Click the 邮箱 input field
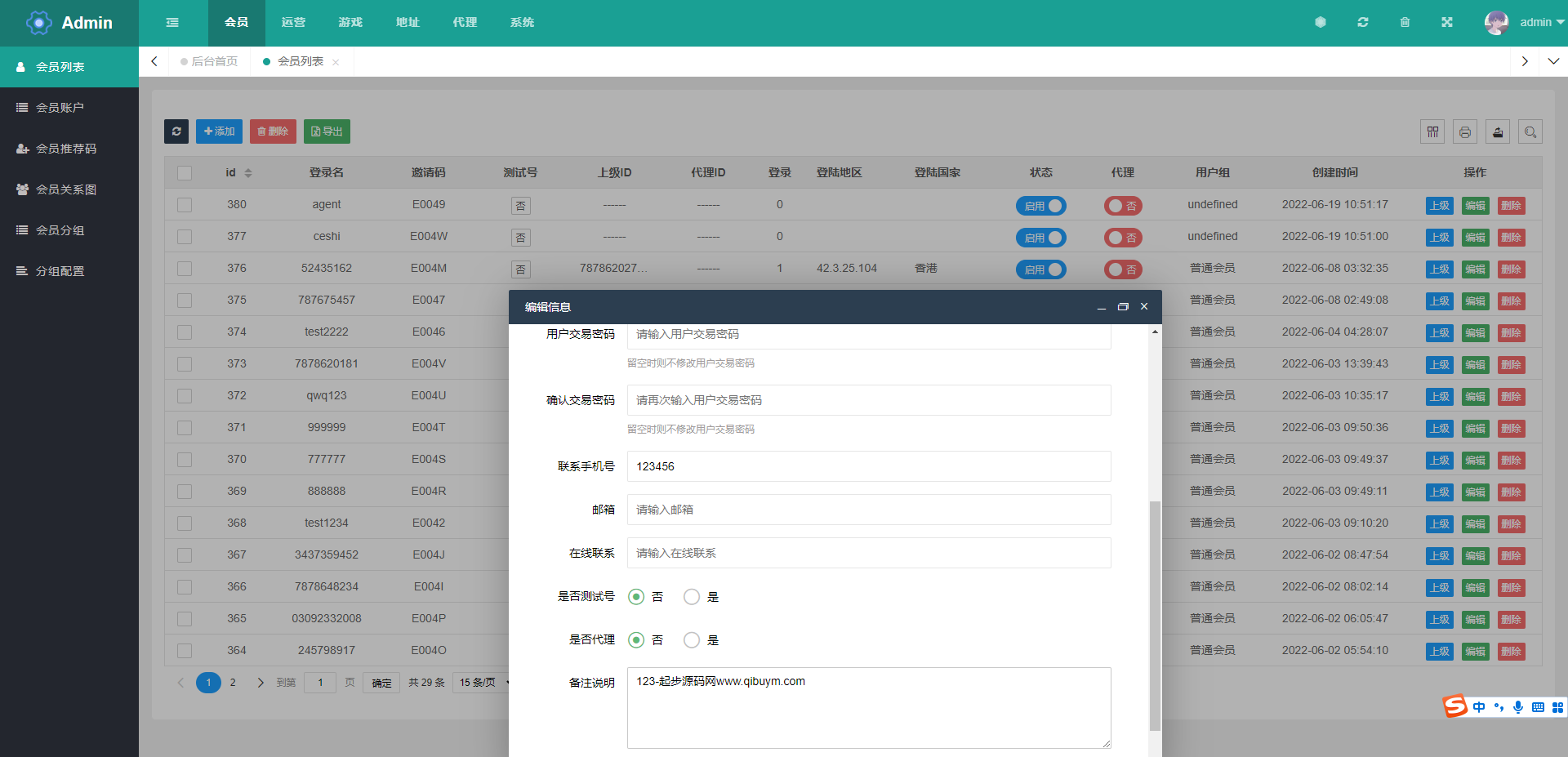The image size is (1568, 757). [x=868, y=510]
